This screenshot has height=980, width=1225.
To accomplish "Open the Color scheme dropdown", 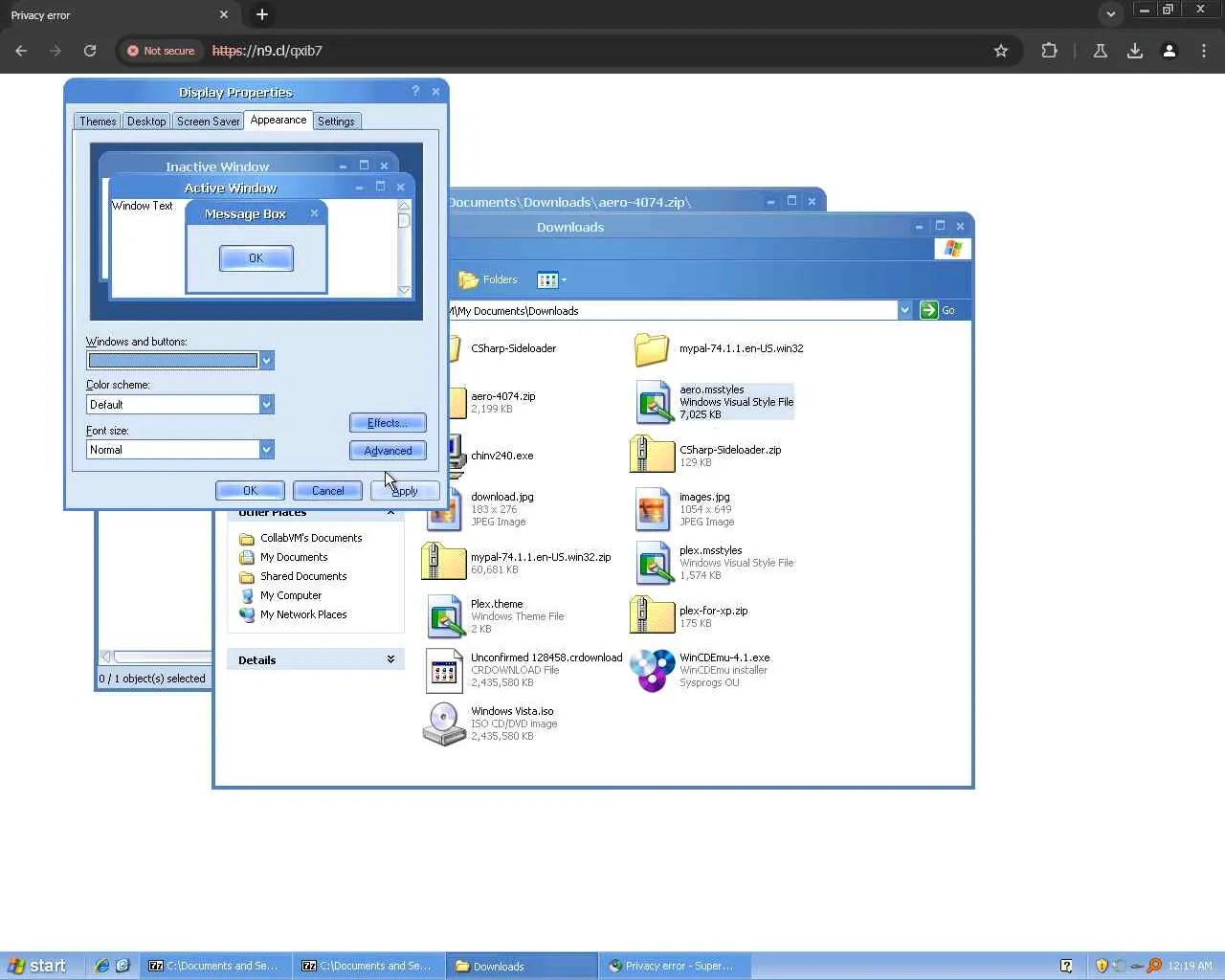I will click(267, 405).
